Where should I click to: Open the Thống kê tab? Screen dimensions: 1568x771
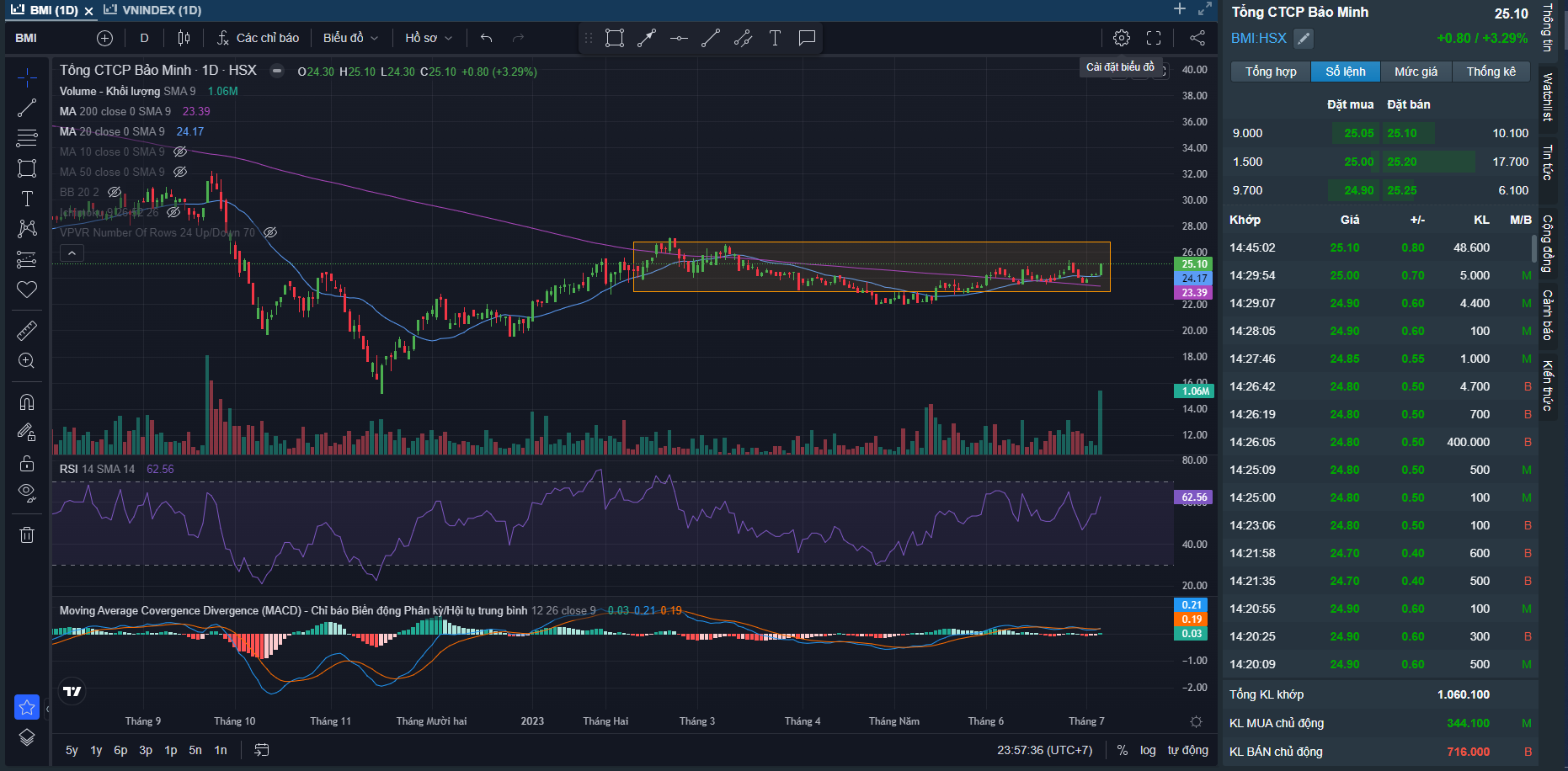(x=1491, y=72)
